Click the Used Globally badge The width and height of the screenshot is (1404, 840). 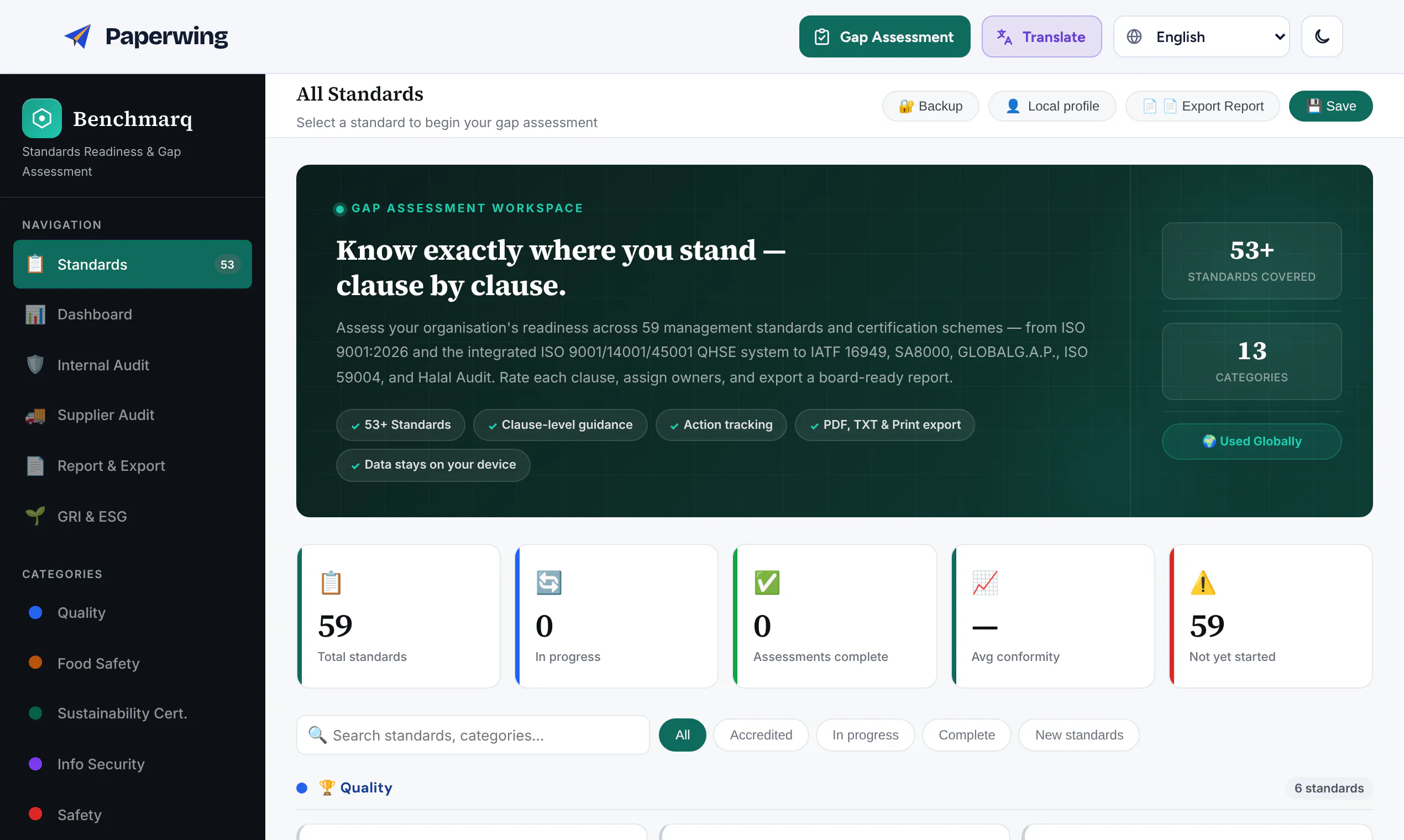pos(1251,441)
